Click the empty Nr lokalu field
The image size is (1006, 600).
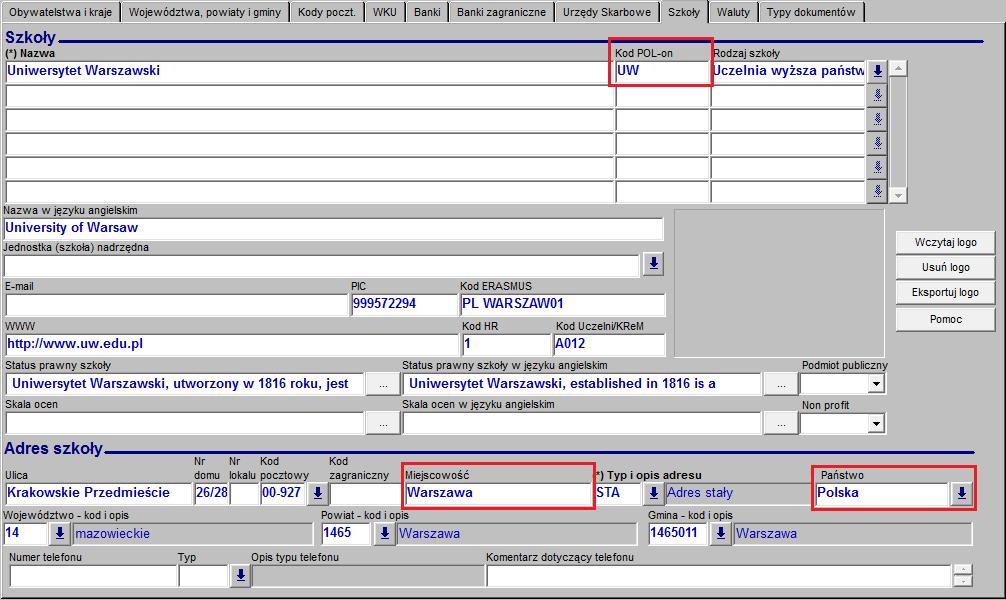244,493
